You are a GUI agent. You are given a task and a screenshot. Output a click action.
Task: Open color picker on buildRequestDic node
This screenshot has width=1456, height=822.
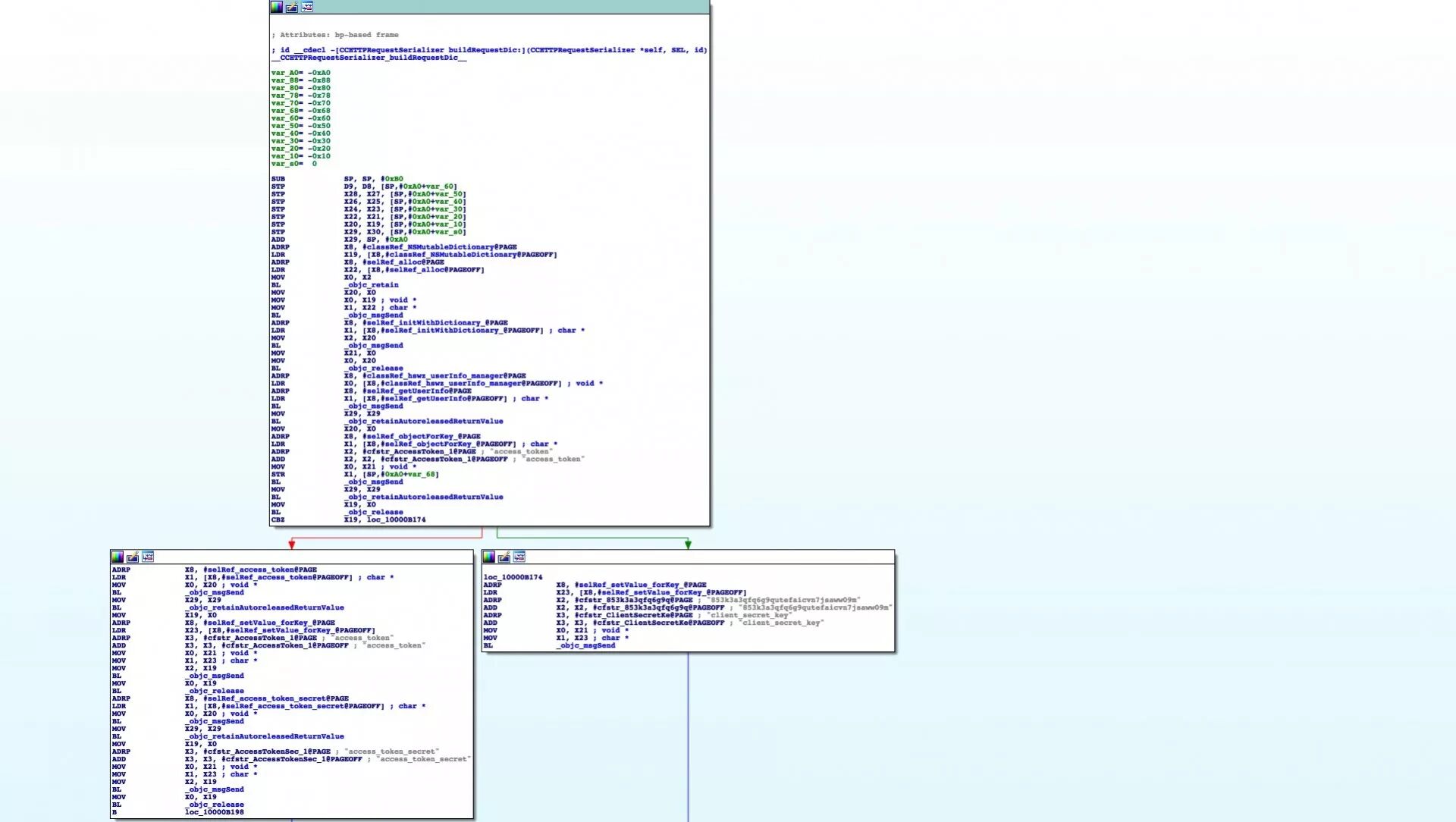(277, 7)
